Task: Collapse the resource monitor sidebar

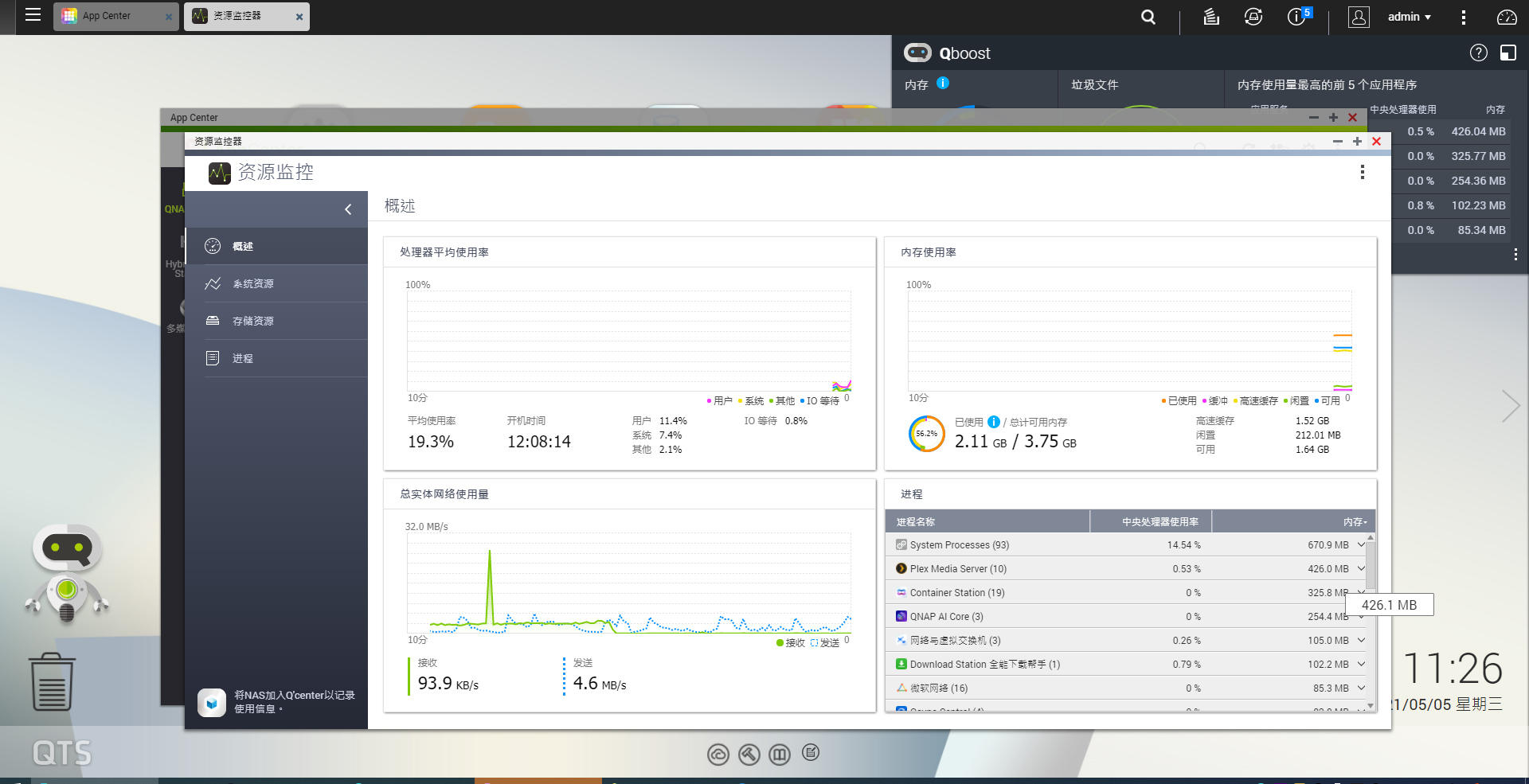Action: coord(348,209)
